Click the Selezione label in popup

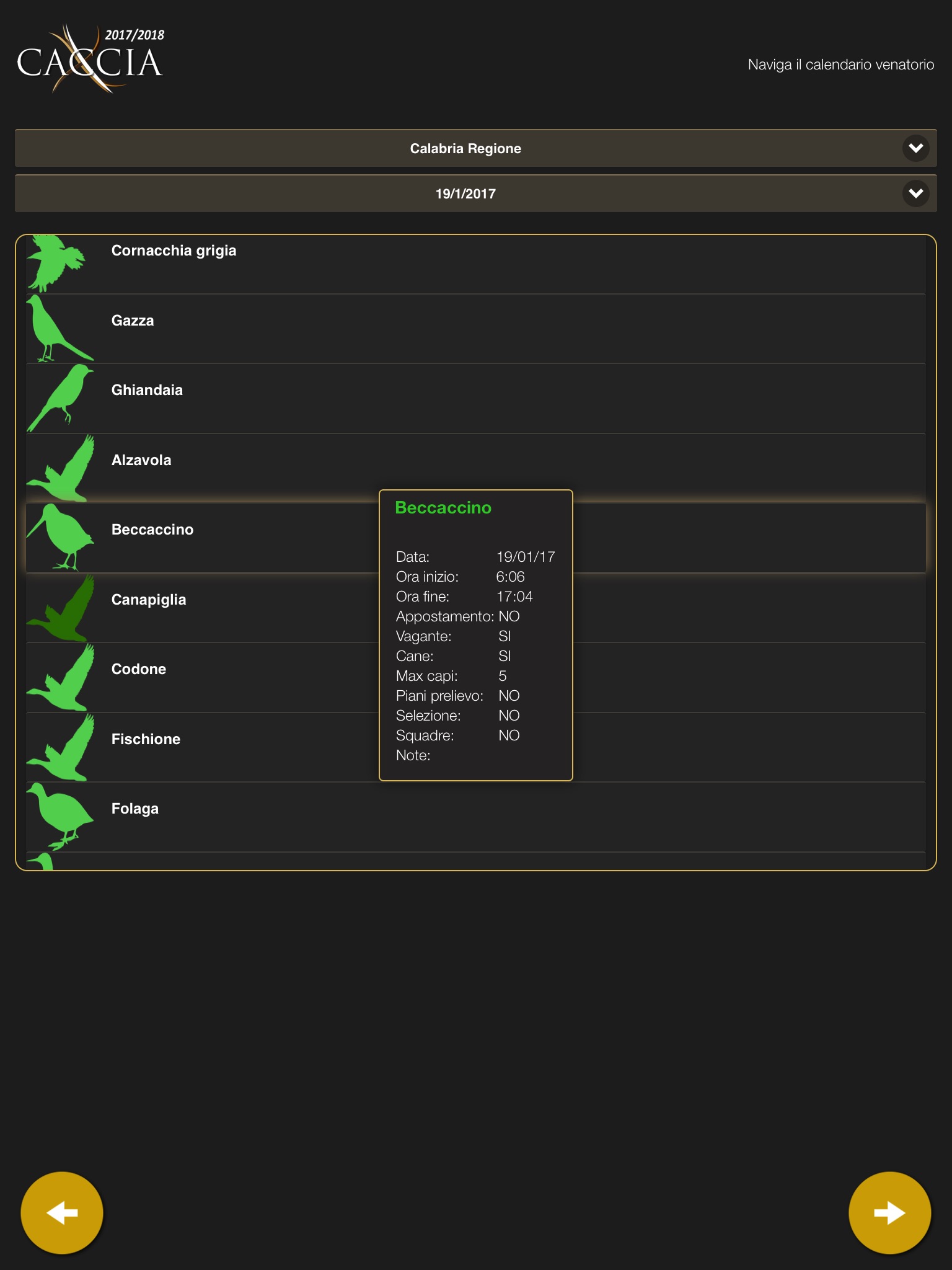tap(428, 716)
